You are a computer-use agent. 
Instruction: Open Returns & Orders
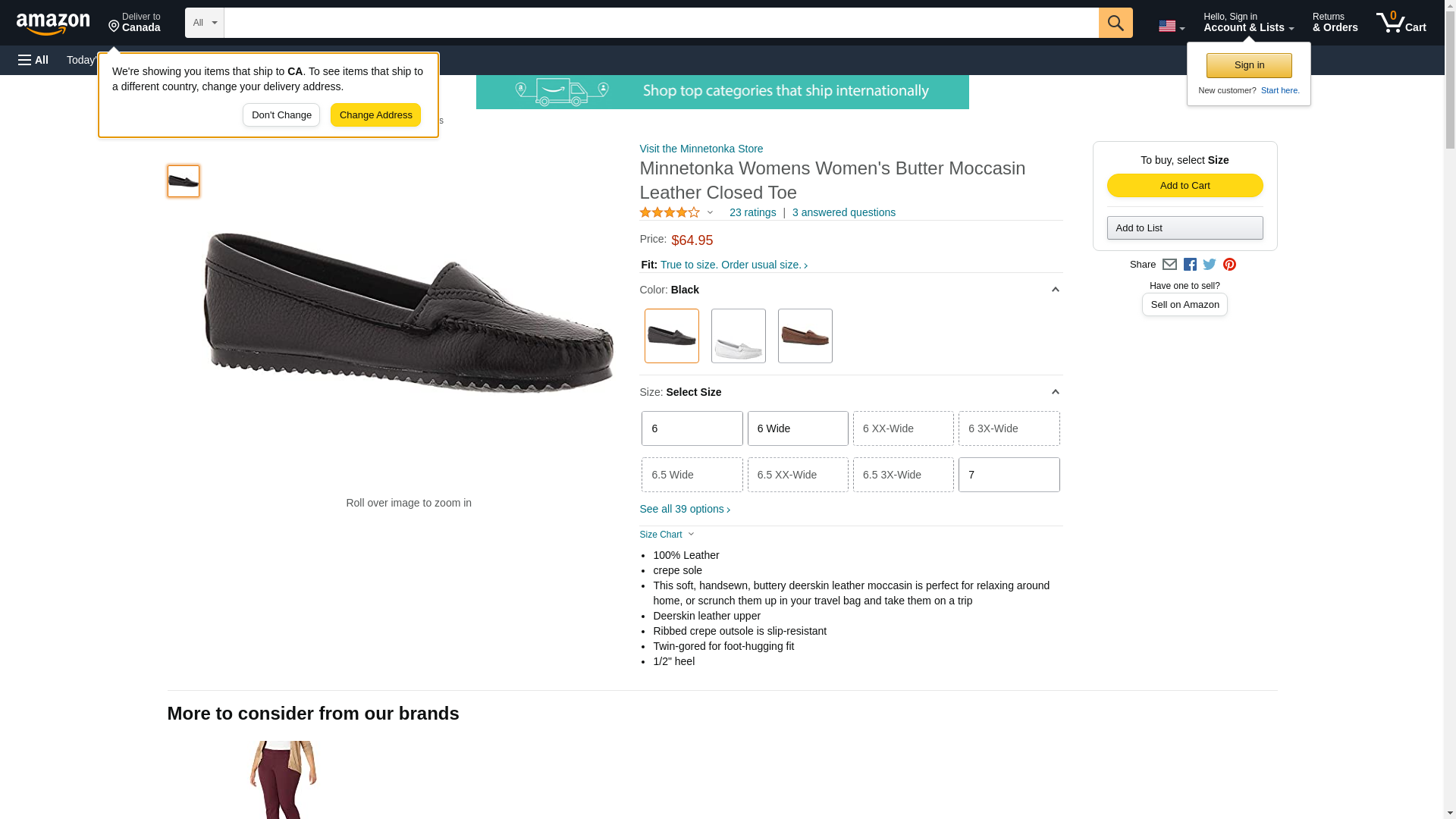tap(1335, 23)
